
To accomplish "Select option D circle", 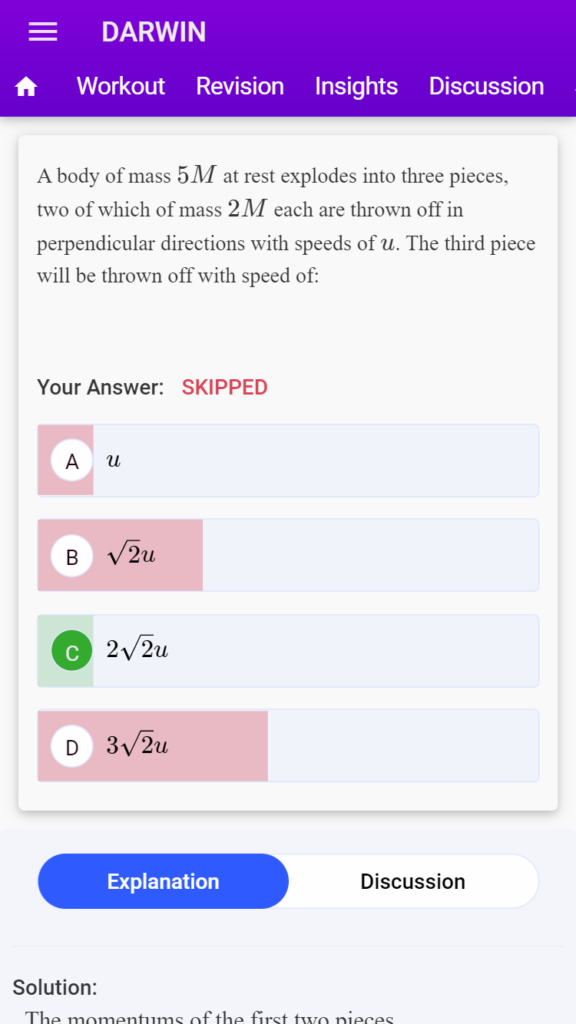I will pos(72,746).
